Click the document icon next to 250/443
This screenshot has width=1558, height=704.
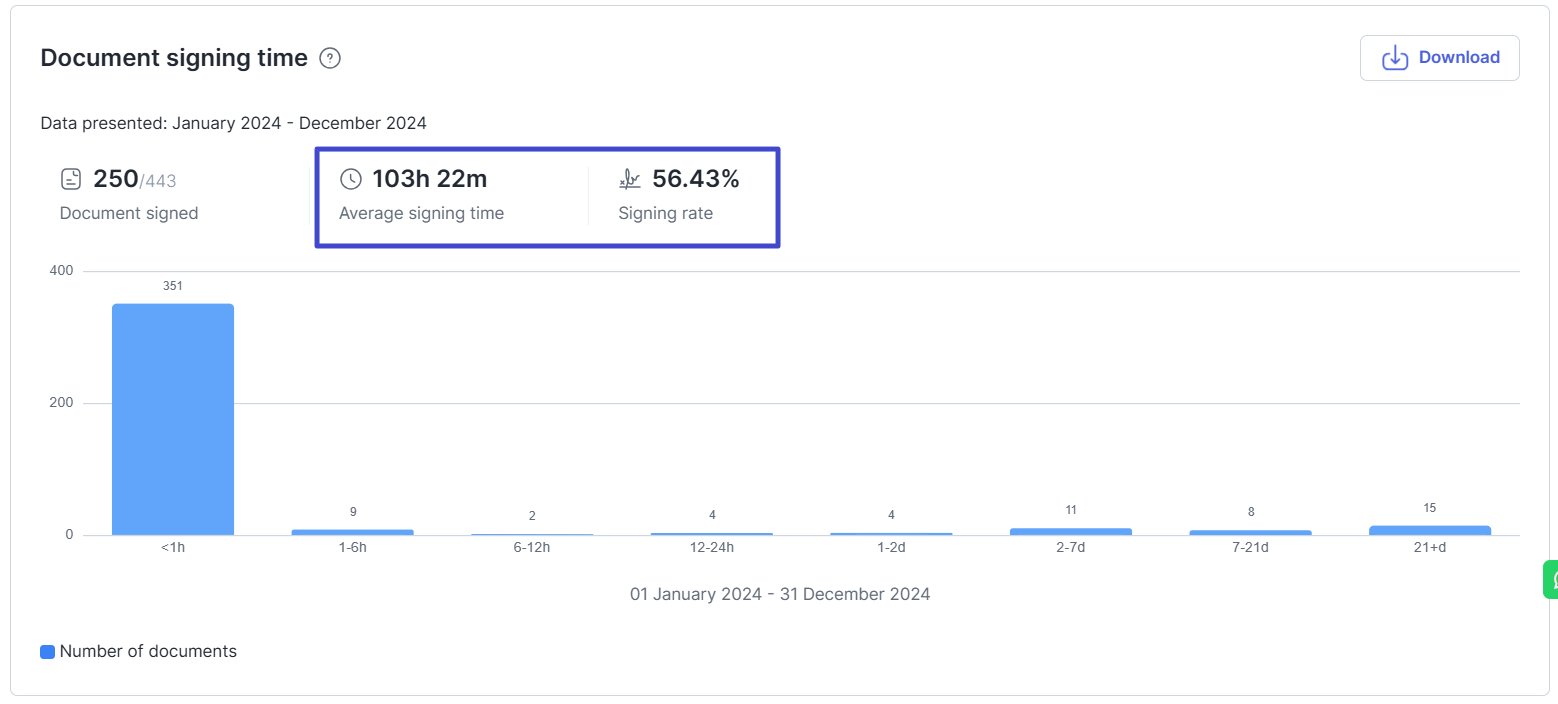[x=71, y=180]
